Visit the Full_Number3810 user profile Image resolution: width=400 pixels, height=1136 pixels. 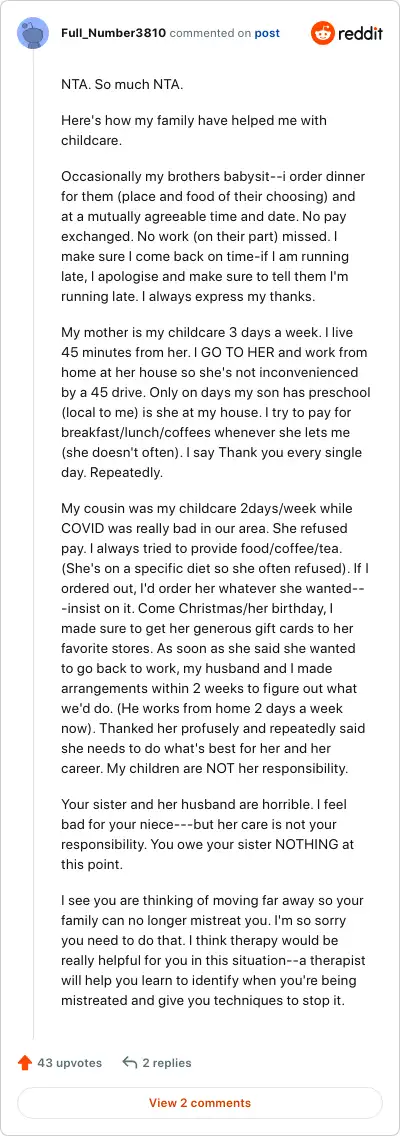(113, 33)
